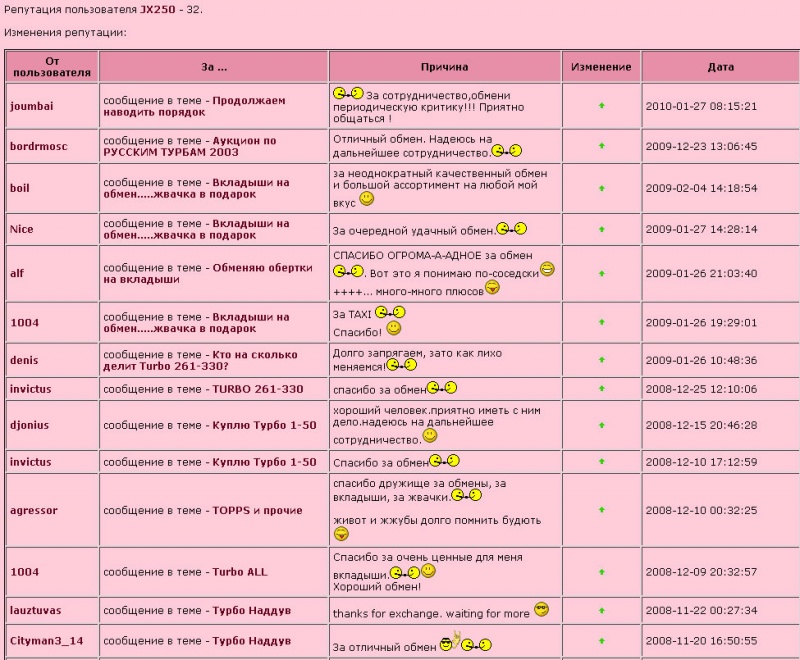The width and height of the screenshot is (800, 660).
Task: Open the 'TURBO 261-330' topic link
Action: [258, 389]
